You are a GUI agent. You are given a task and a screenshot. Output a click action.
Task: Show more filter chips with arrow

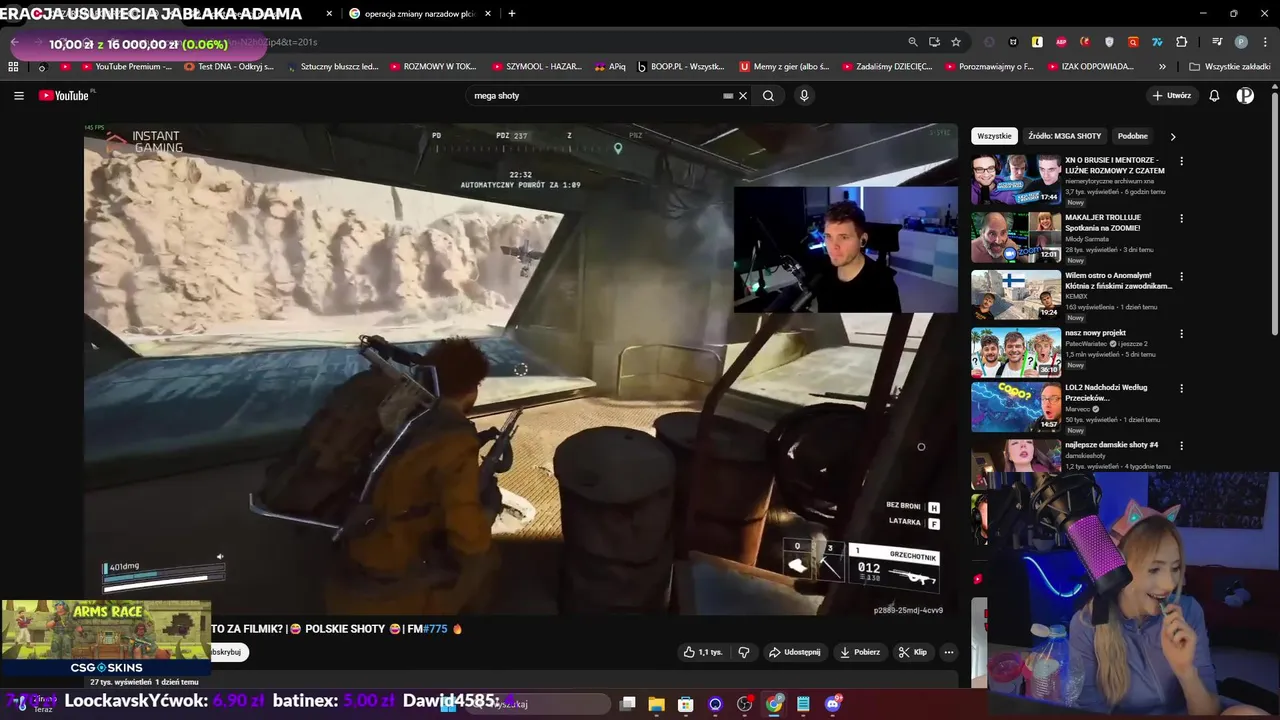[x=1173, y=136]
